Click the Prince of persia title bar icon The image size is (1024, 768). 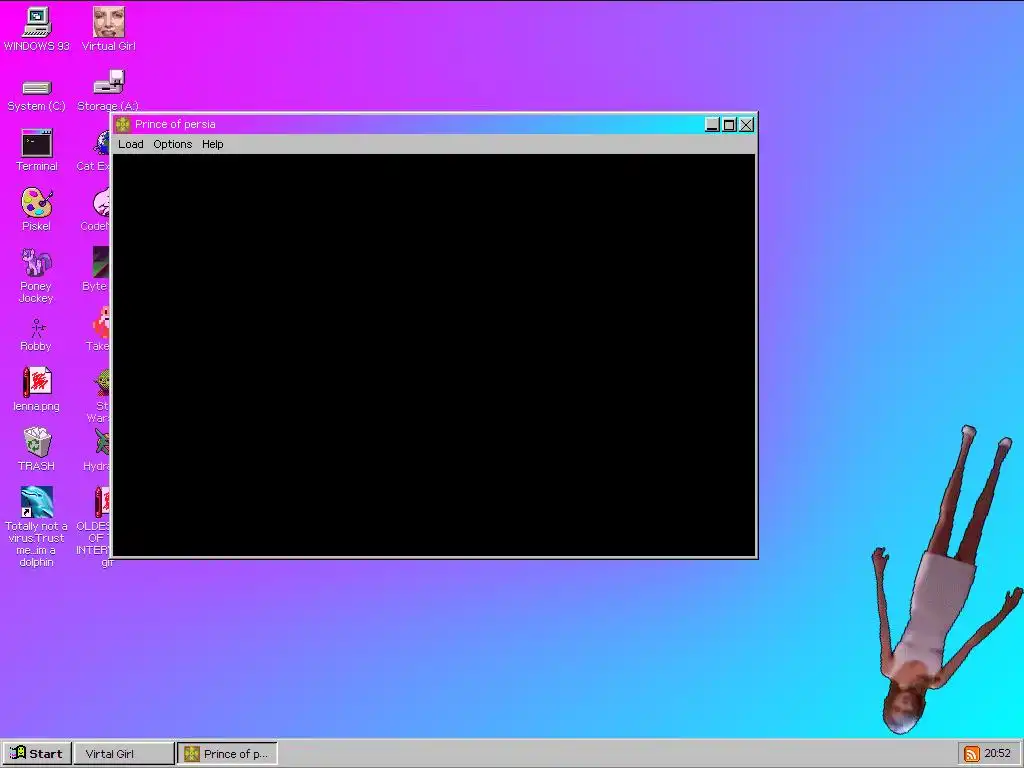[123, 124]
